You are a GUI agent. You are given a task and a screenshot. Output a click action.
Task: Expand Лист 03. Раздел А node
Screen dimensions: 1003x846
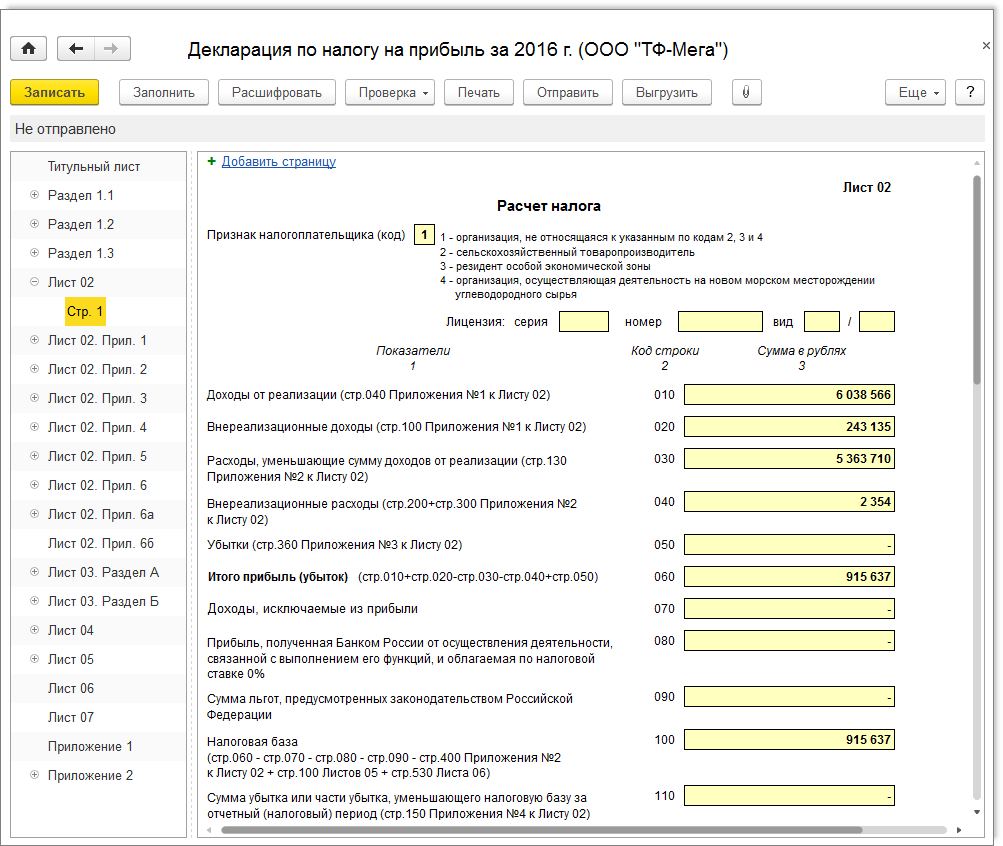[35, 572]
